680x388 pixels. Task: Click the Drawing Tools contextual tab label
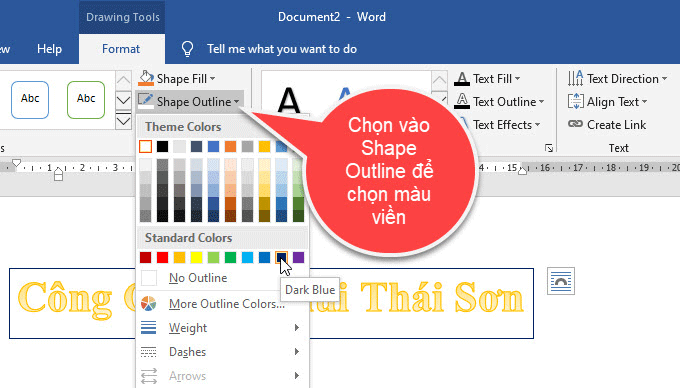tap(123, 17)
